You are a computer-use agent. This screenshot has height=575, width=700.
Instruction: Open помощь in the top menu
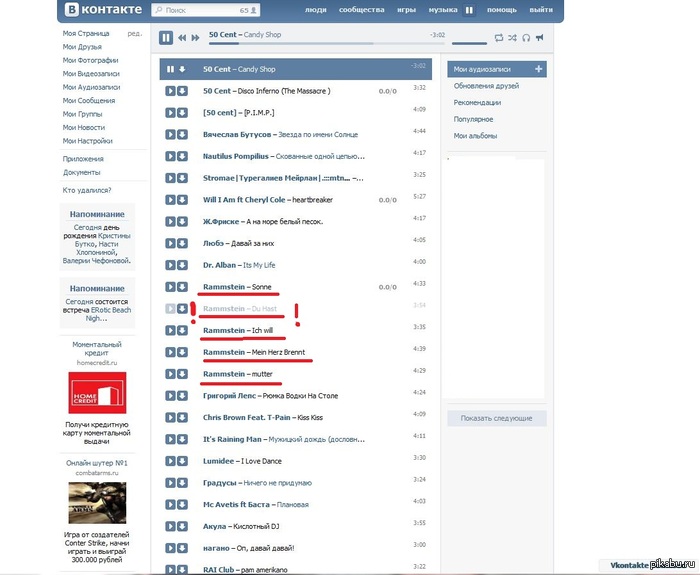[x=502, y=10]
